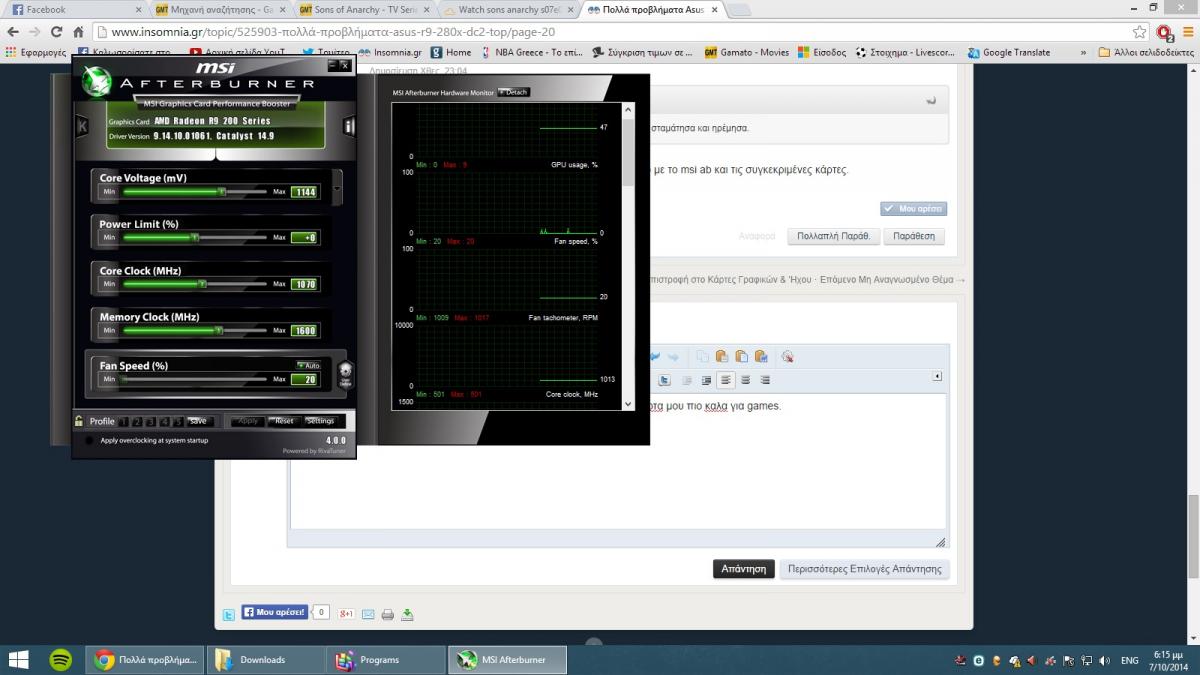Click inside the forum reply text area
Image resolution: width=1200 pixels, height=675 pixels.
point(618,461)
